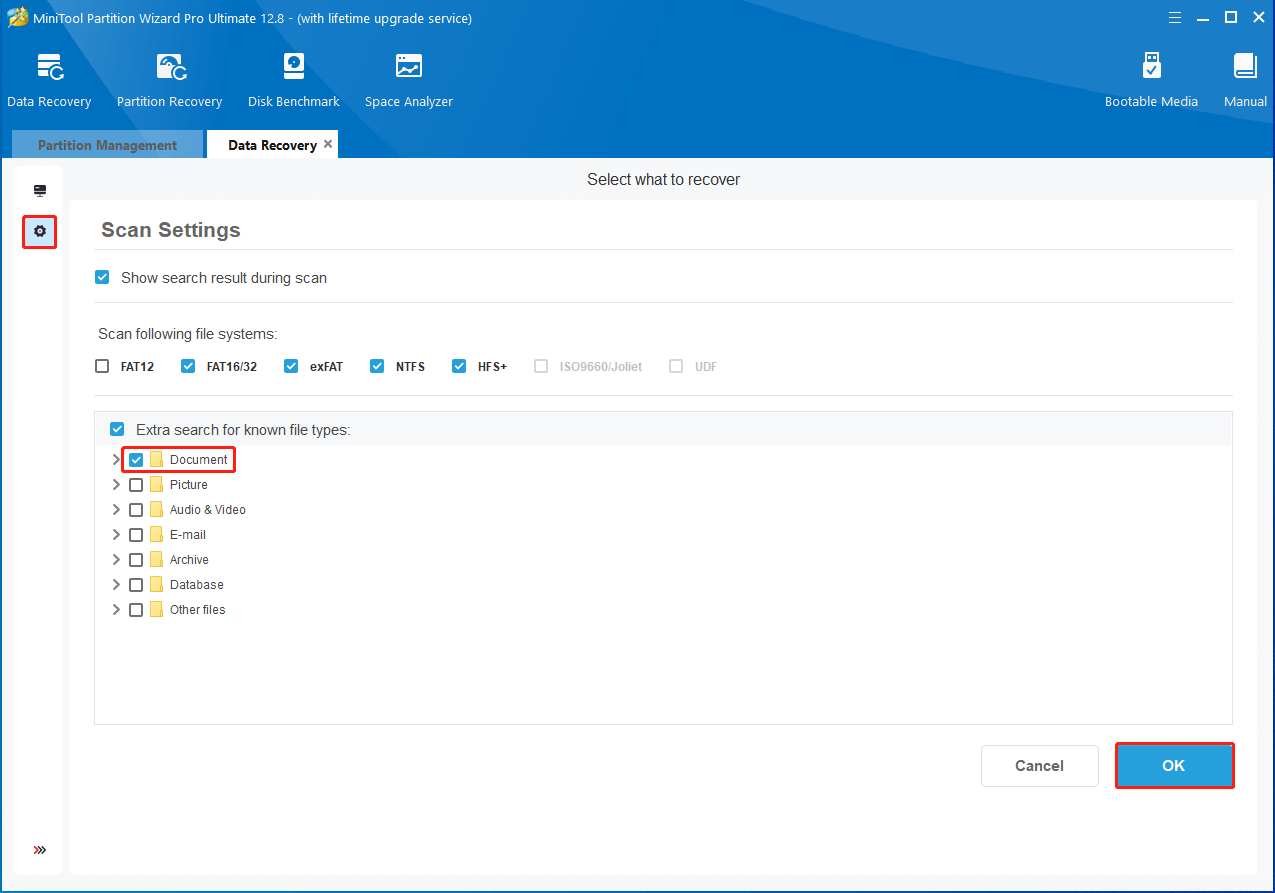Close the Data Recovery tab
The width and height of the screenshot is (1275, 893).
(328, 144)
